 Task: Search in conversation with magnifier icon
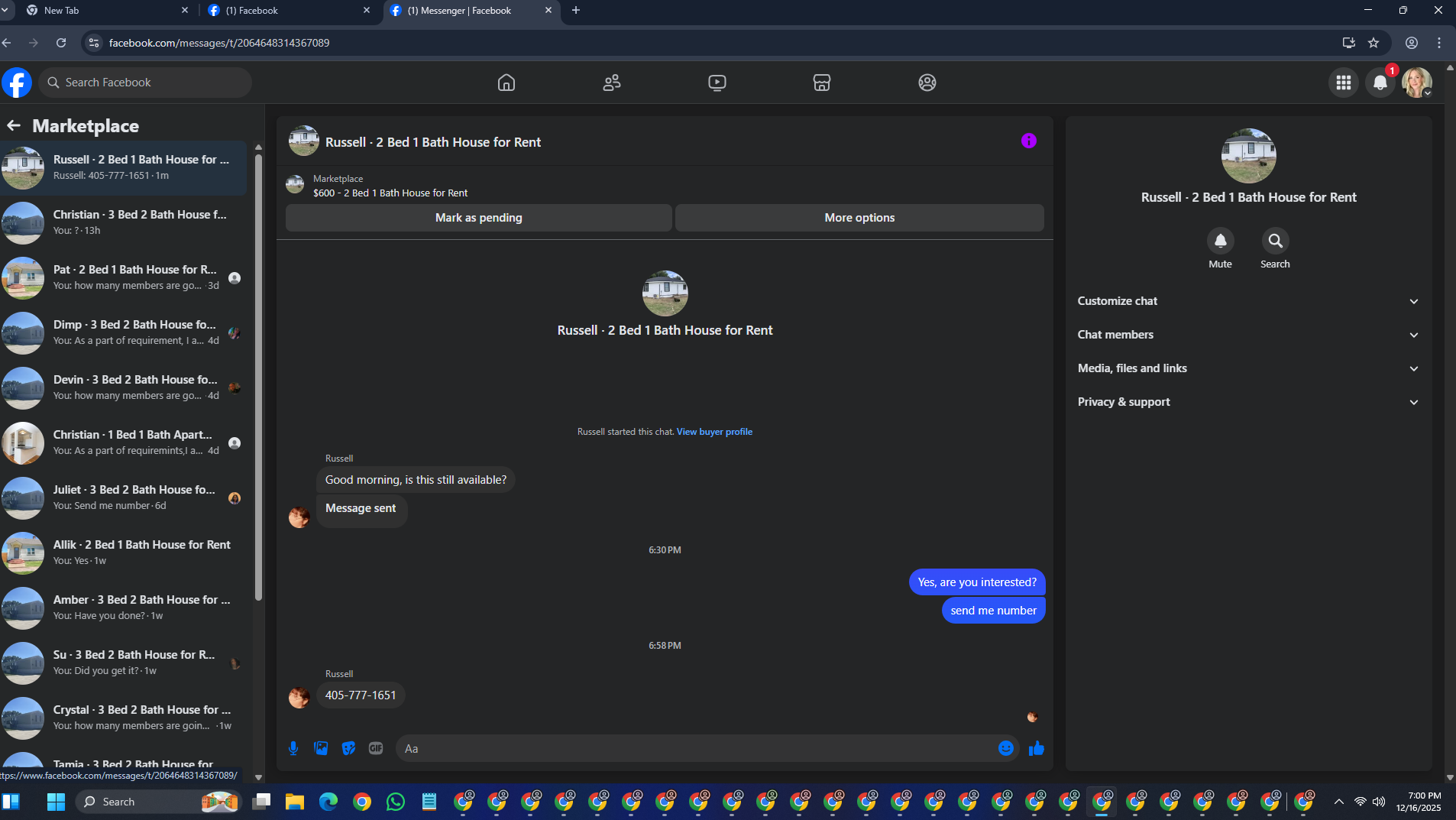1276,241
